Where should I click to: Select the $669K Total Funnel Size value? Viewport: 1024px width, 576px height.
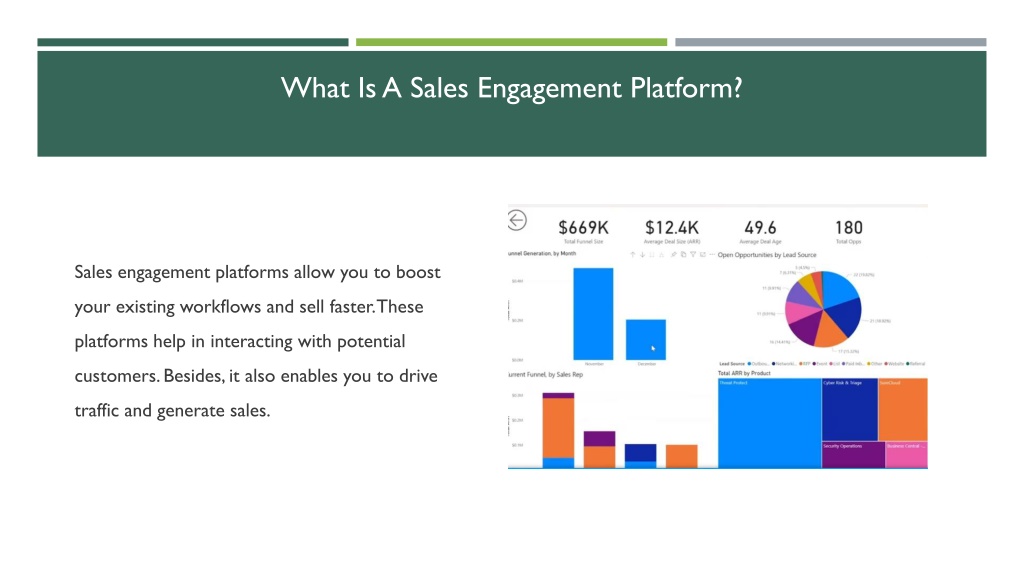click(583, 227)
